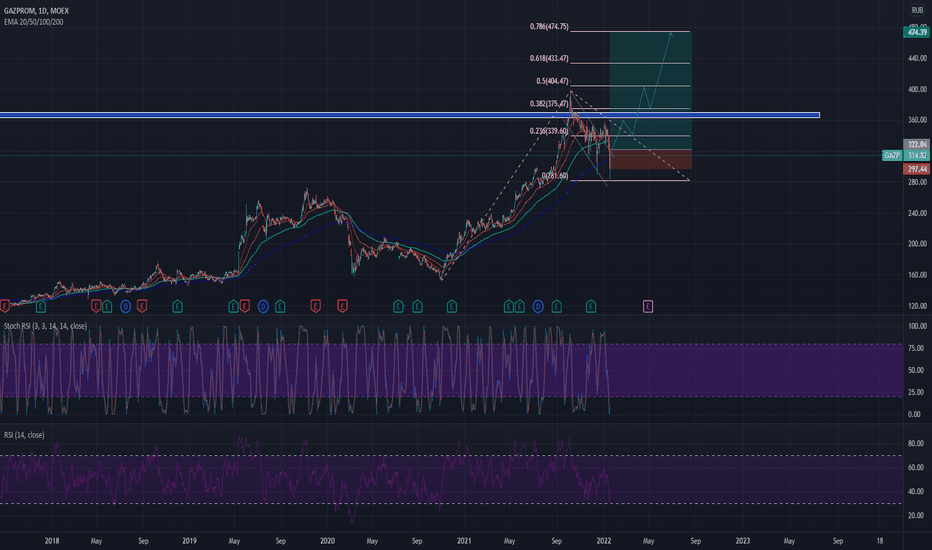
Task: Select the 0.382(375.47) Fibonacci label
Action: click(x=549, y=103)
